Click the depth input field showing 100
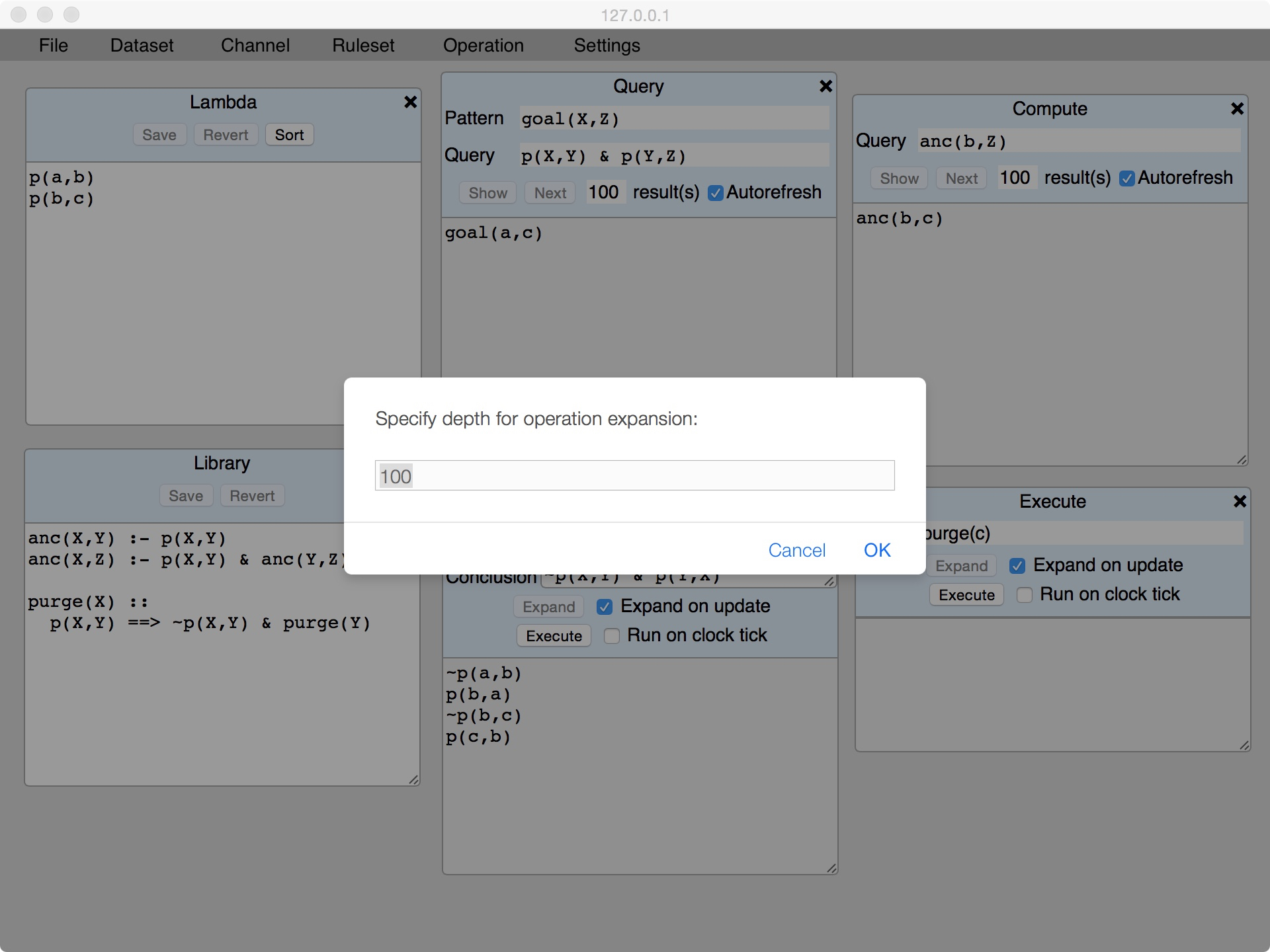Viewport: 1270px width, 952px height. pos(634,475)
